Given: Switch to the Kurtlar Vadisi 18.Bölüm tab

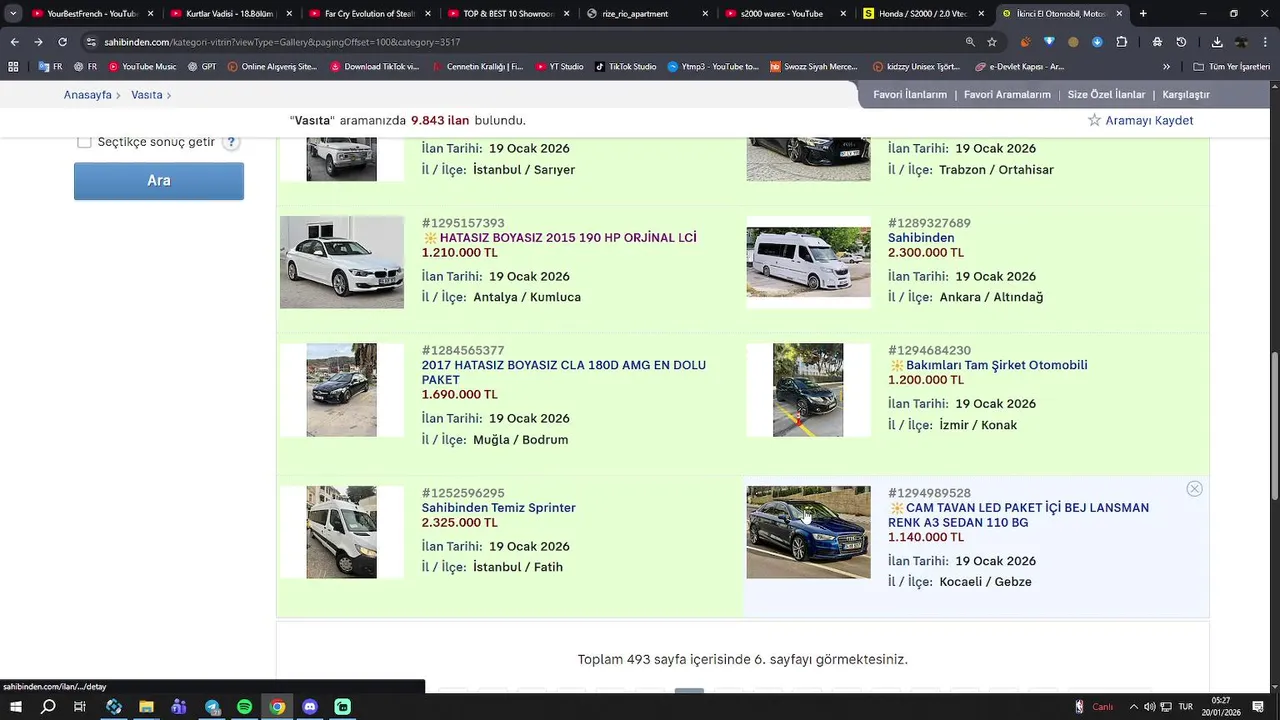Looking at the screenshot, I should click(x=232, y=14).
